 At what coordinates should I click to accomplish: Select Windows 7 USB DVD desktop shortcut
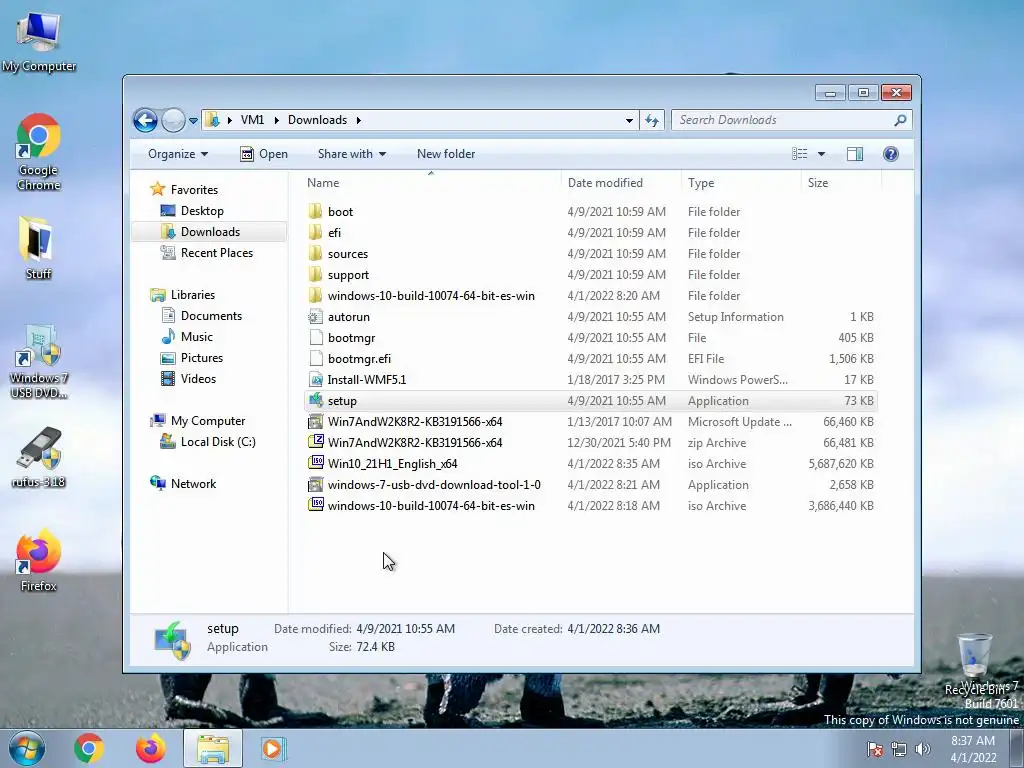(x=39, y=362)
